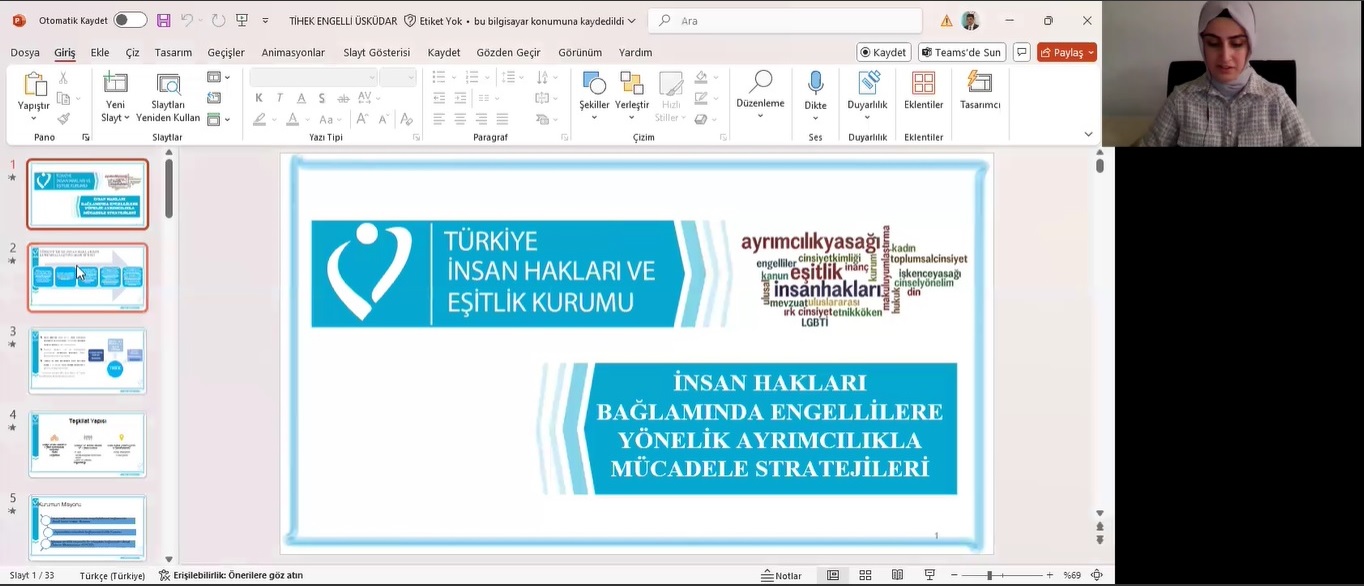Switch to Normal view in status bar
This screenshot has height=586, width=1365.
point(833,576)
